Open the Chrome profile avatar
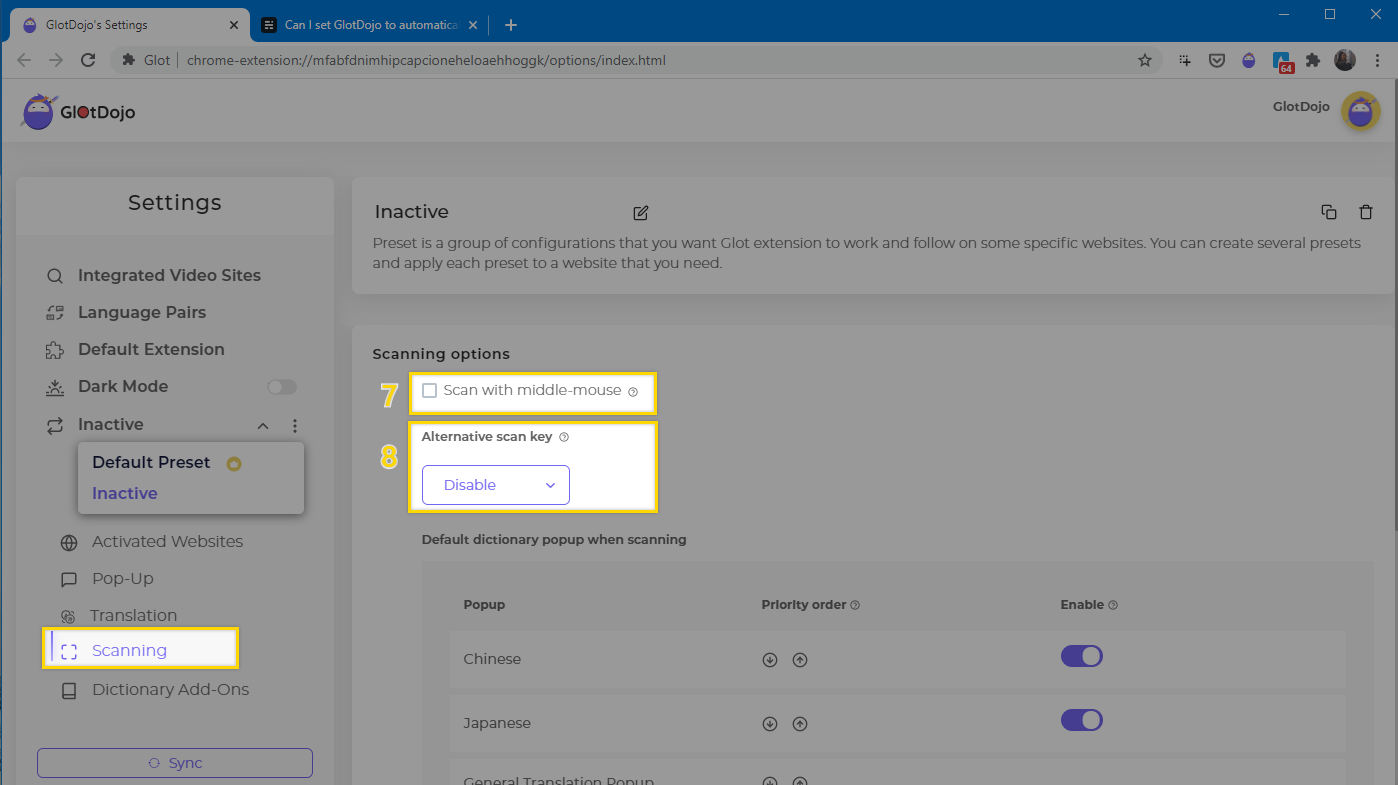Viewport: 1398px width, 785px height. pos(1345,60)
